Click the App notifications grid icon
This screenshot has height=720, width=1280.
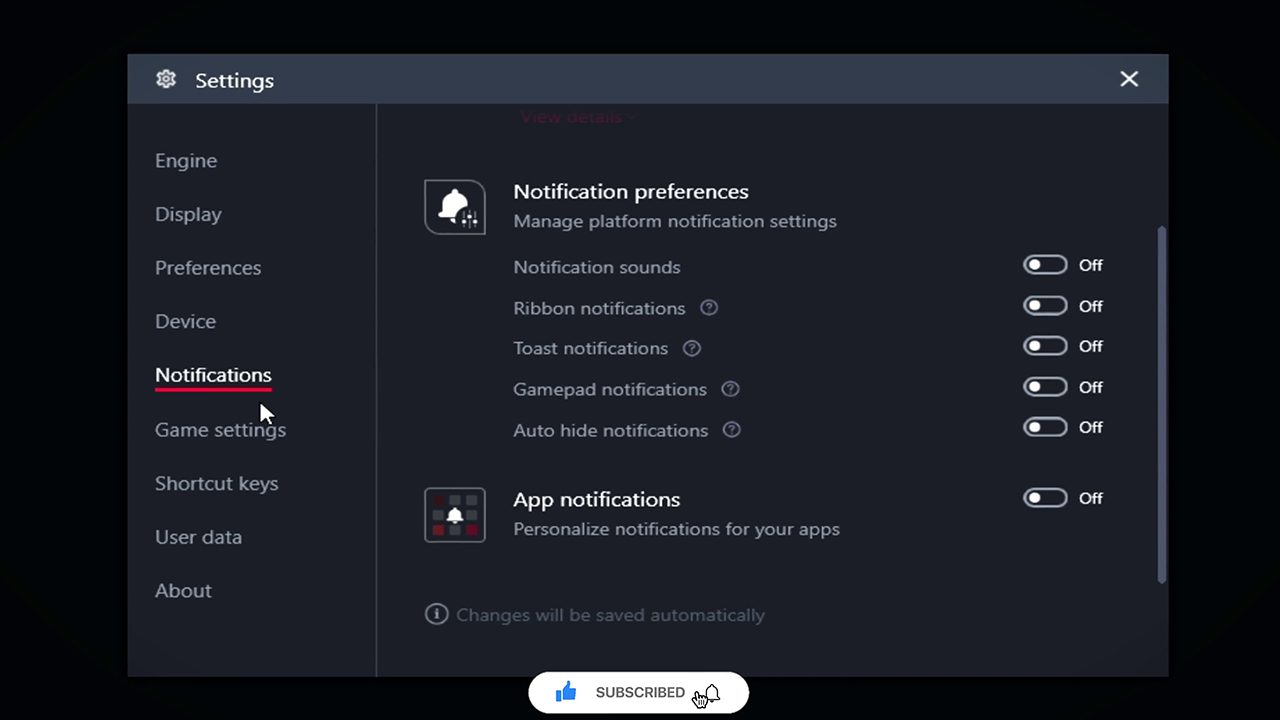[x=455, y=515]
